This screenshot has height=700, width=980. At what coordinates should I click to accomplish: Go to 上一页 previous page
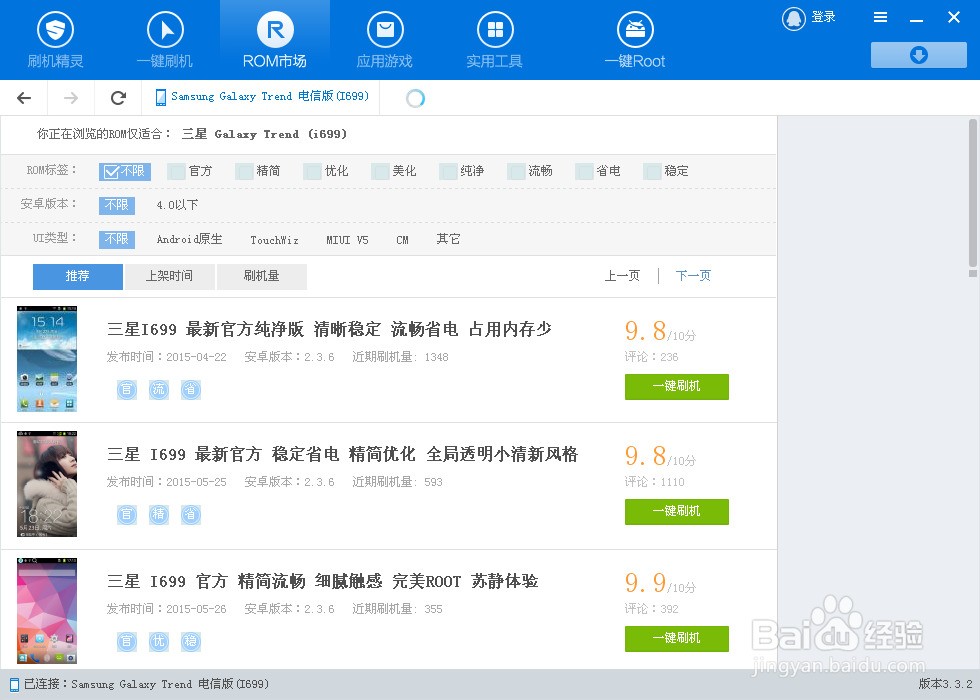622,276
